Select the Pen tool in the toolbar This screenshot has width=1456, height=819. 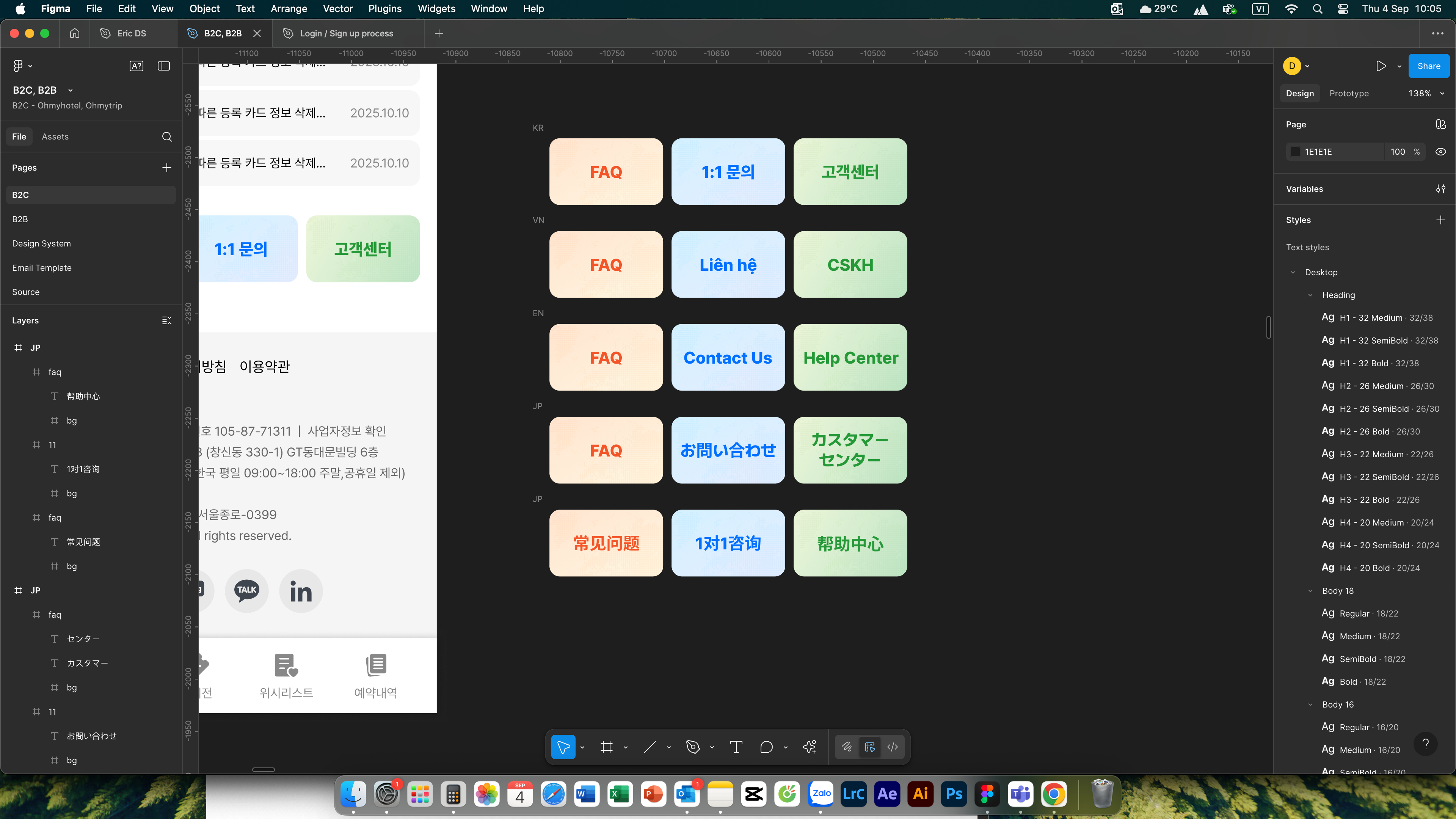tap(692, 747)
